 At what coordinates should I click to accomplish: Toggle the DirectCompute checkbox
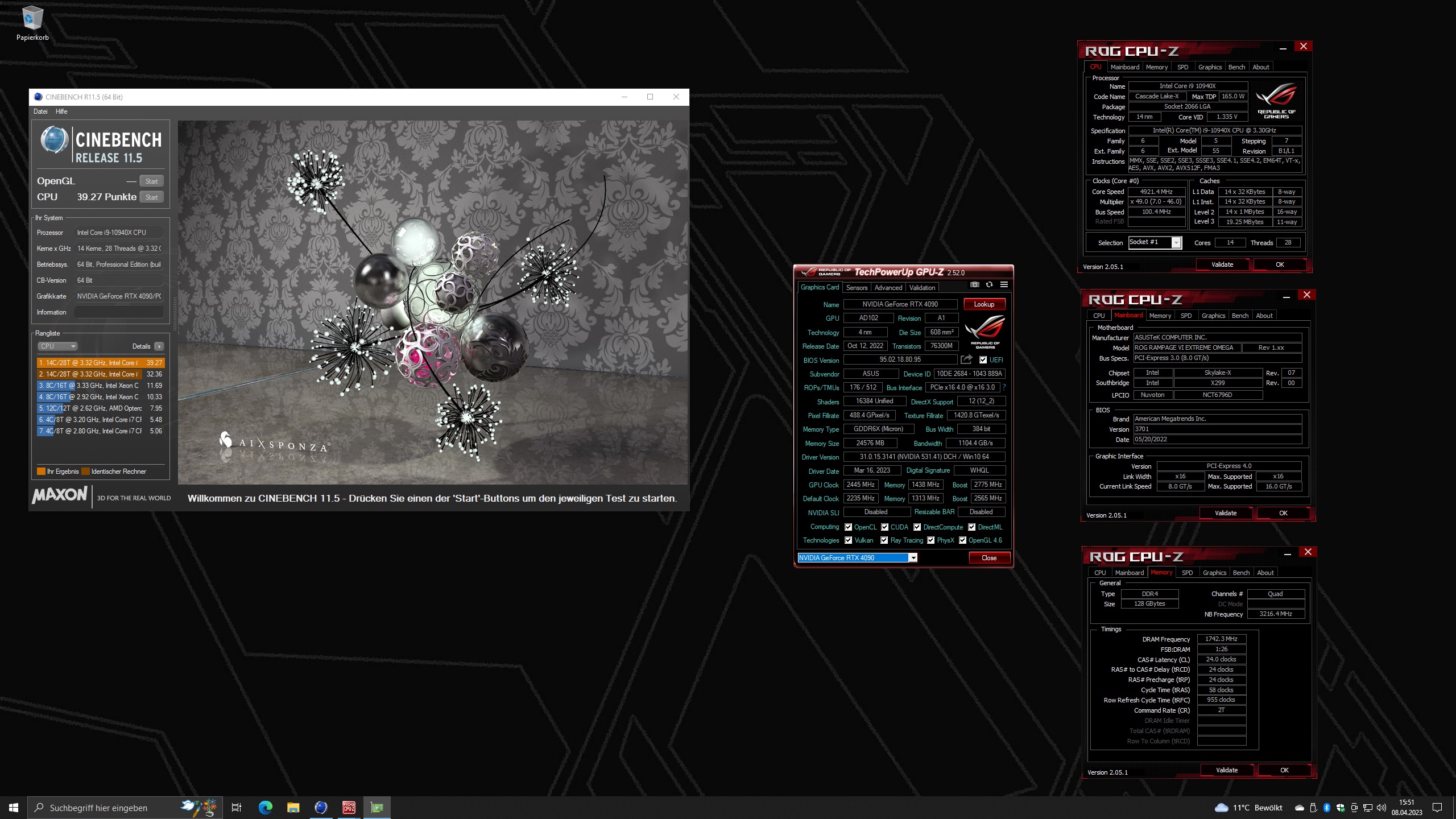[917, 527]
